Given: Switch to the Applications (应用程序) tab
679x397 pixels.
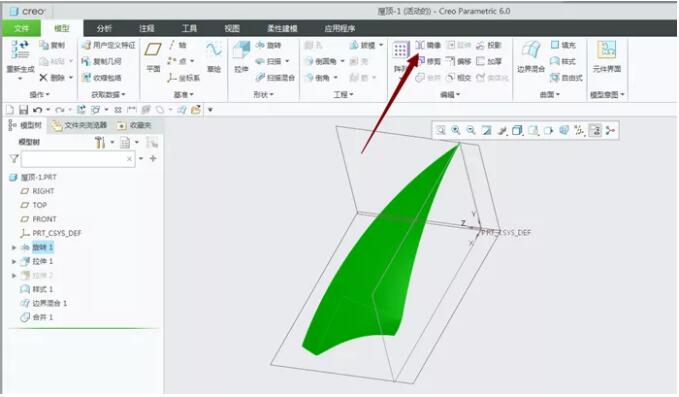Looking at the screenshot, I should [340, 28].
